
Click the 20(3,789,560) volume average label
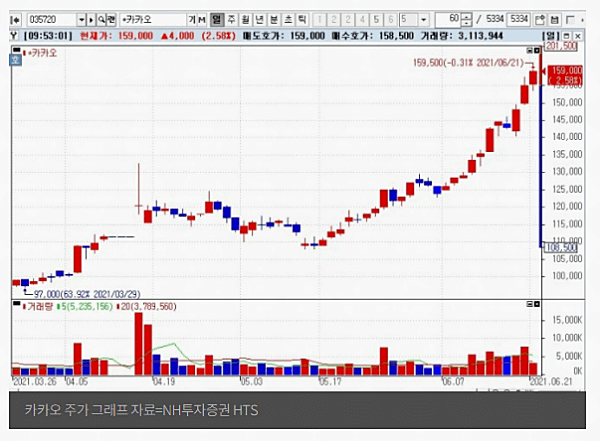[x=148, y=307]
